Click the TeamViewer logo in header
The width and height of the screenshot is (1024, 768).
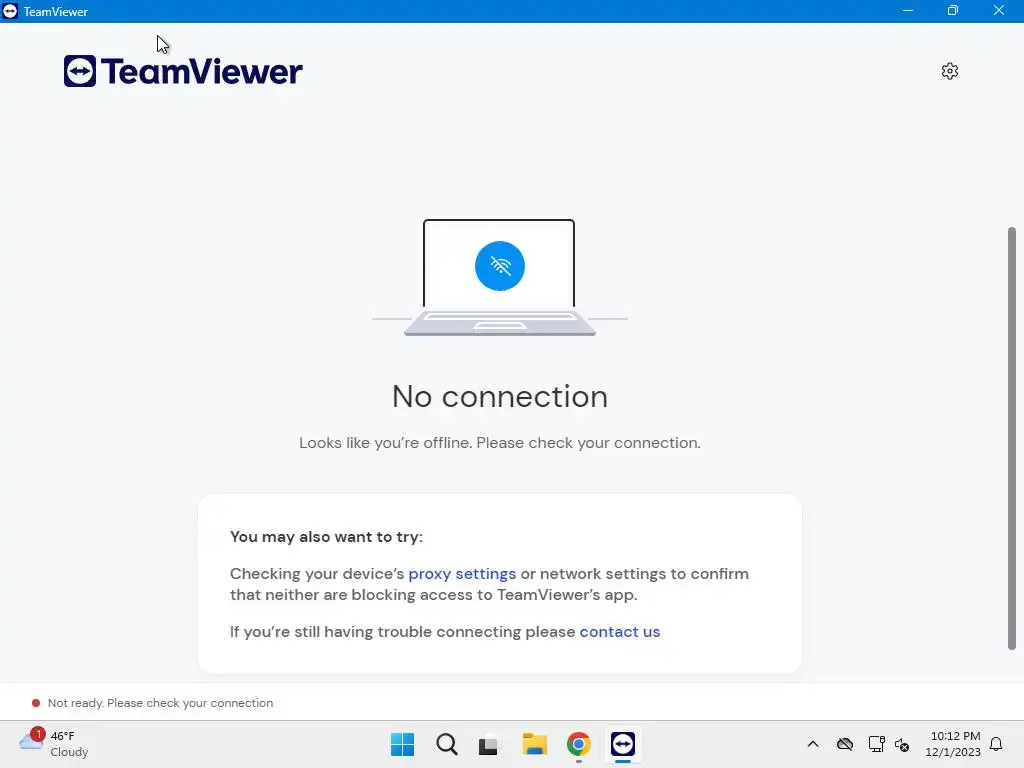pyautogui.click(x=183, y=71)
